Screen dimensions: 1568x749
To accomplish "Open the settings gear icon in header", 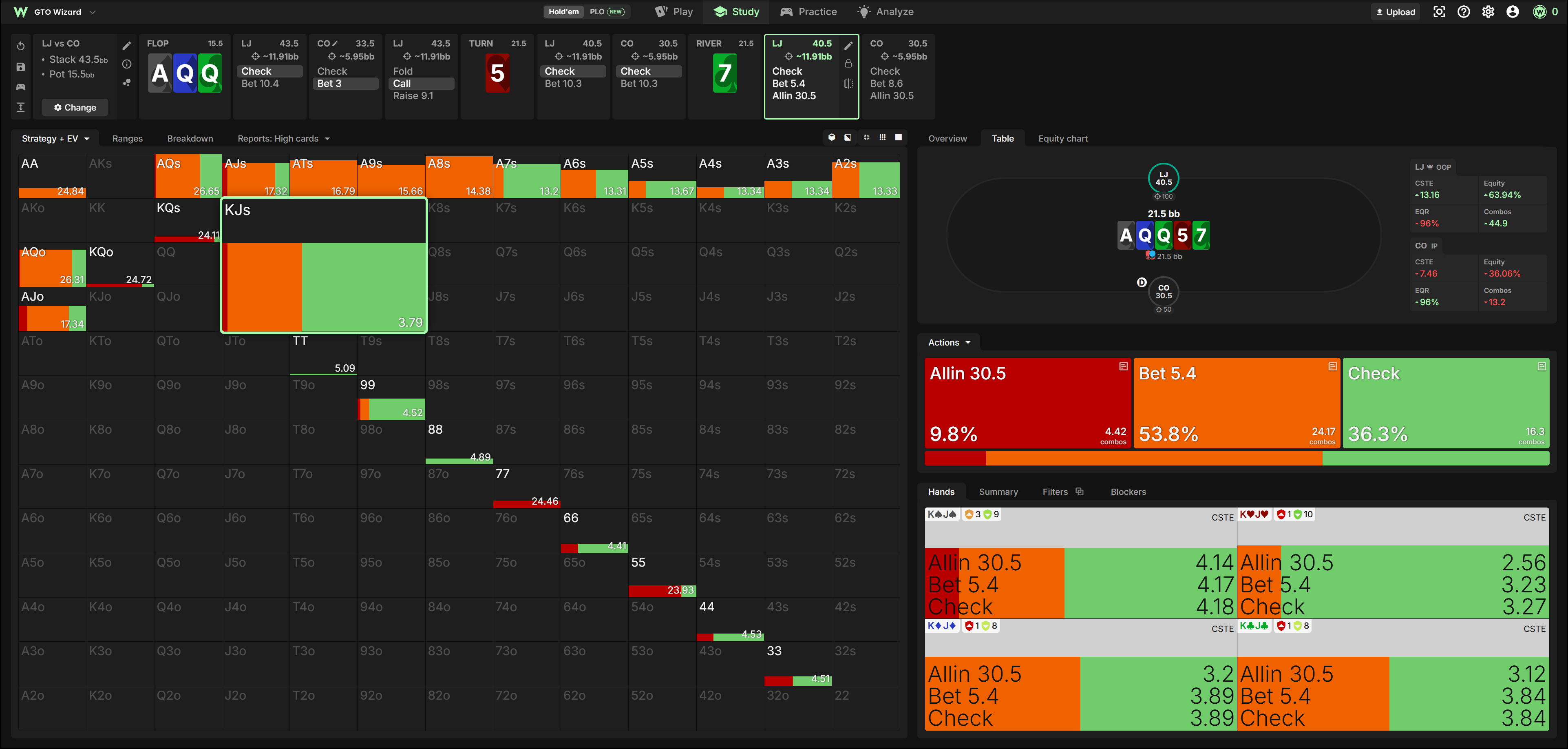I will (x=1488, y=11).
